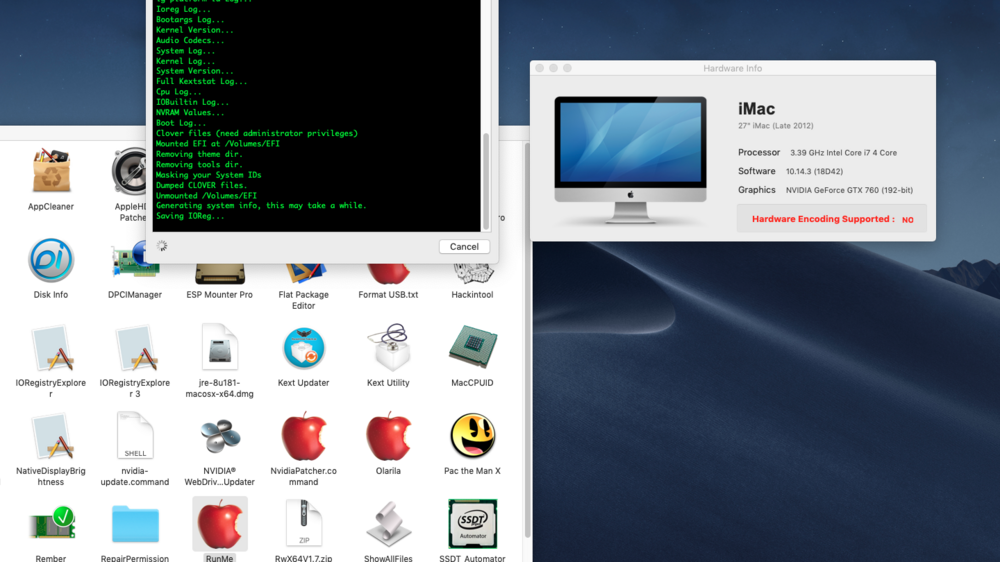Image resolution: width=1000 pixels, height=562 pixels.
Task: Open the ShowAllFiles app icon
Action: 388,524
